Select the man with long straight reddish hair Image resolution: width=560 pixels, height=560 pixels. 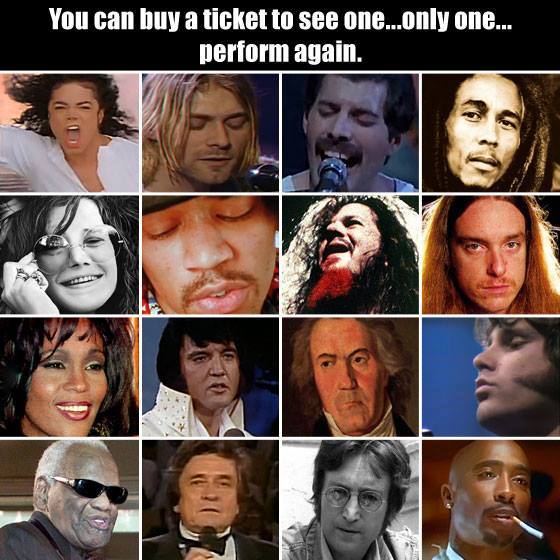click(491, 255)
